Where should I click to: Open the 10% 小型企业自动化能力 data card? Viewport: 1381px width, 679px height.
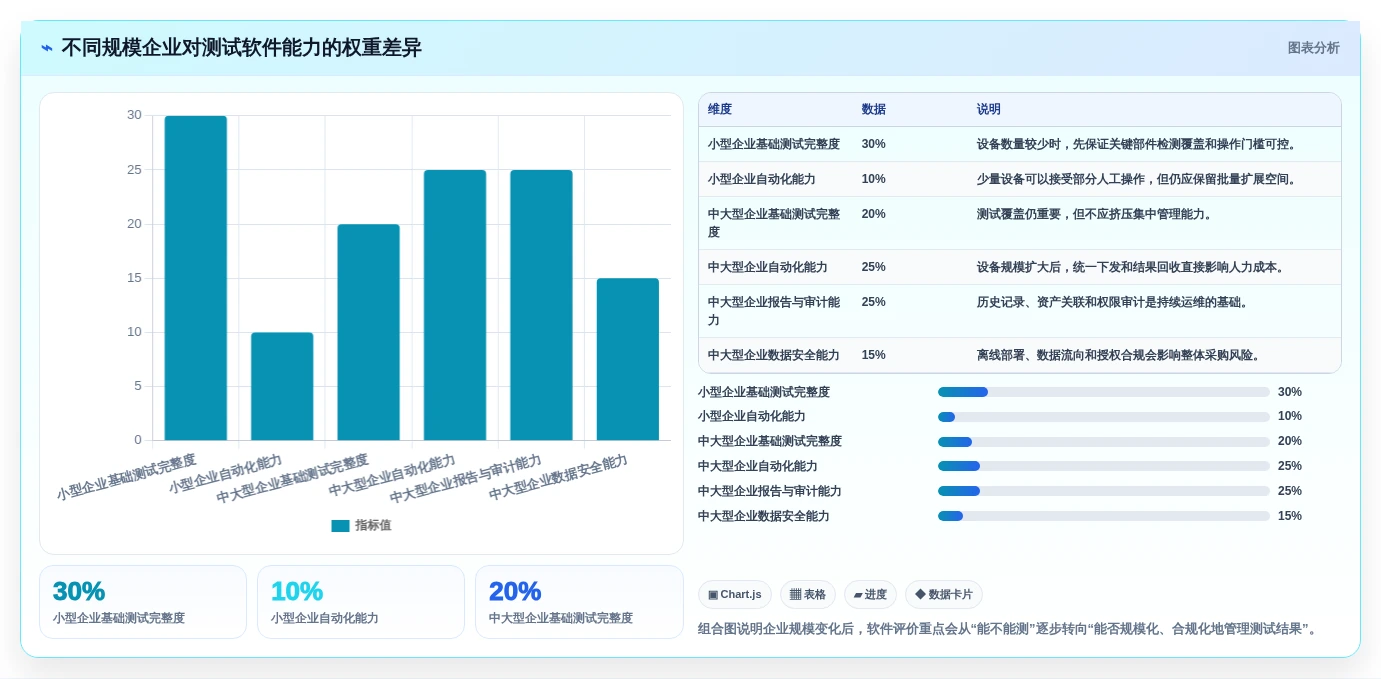pyautogui.click(x=361, y=602)
